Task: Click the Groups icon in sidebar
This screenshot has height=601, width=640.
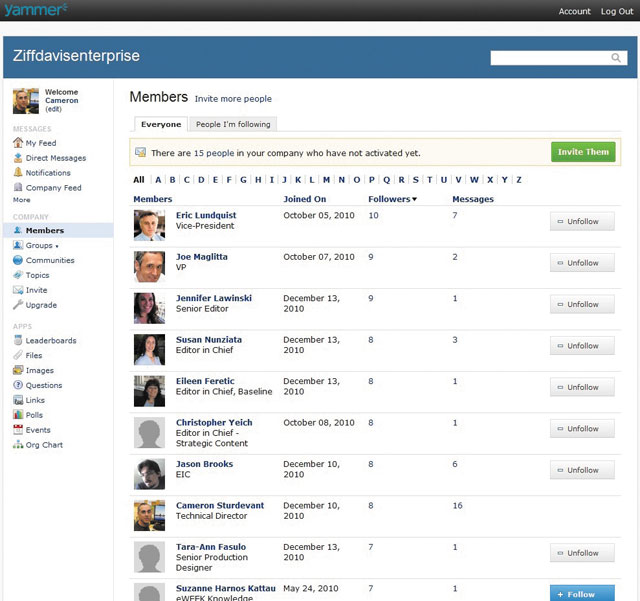Action: pos(18,245)
